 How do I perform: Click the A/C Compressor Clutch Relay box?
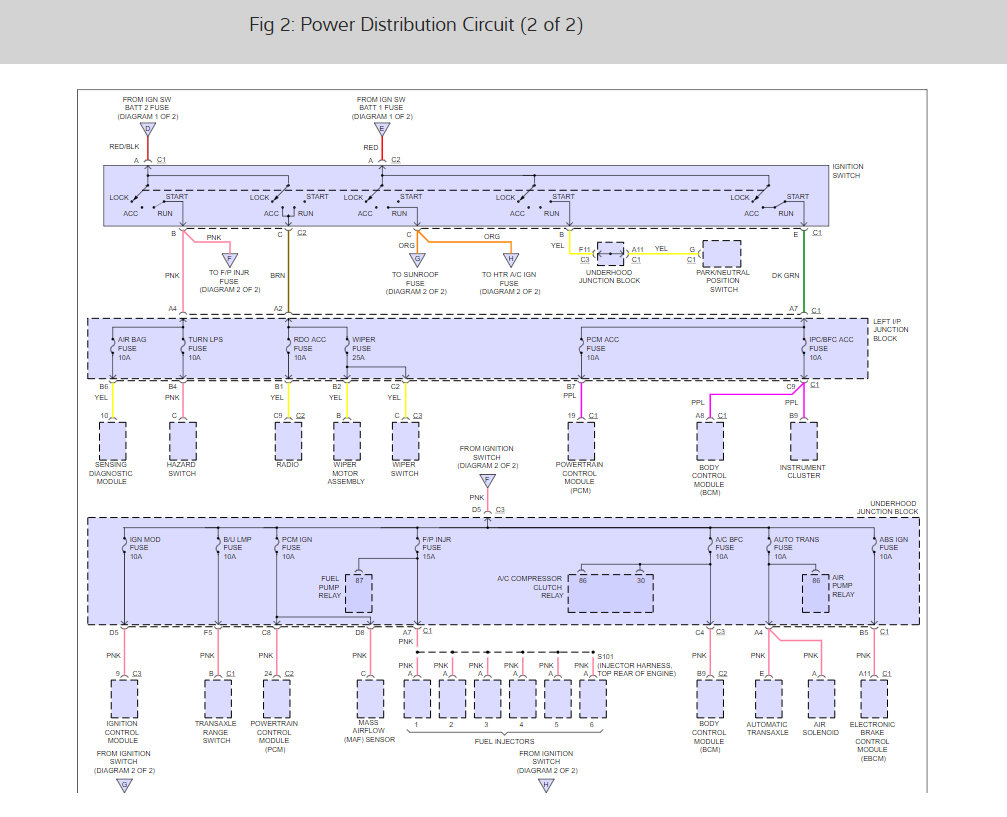(611, 593)
